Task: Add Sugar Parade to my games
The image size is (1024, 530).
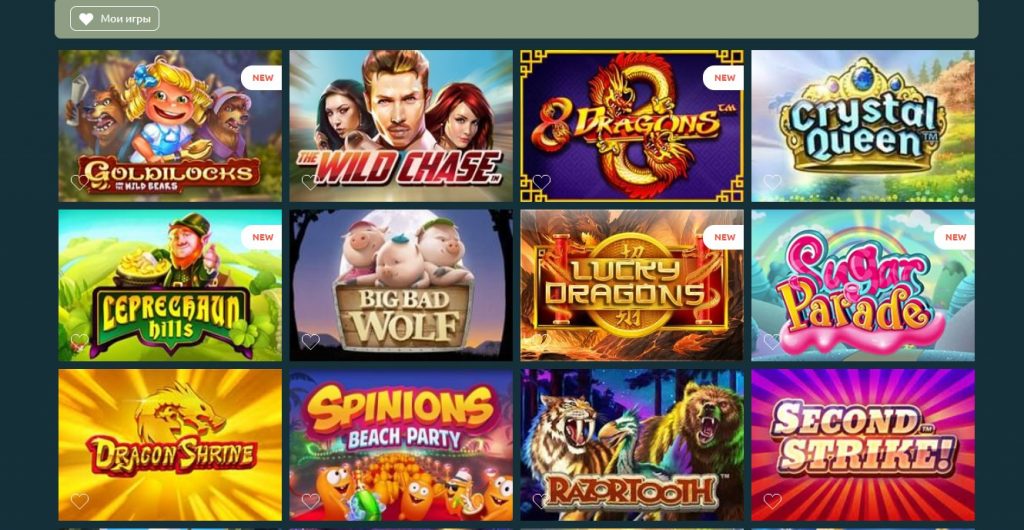Action: 773,341
